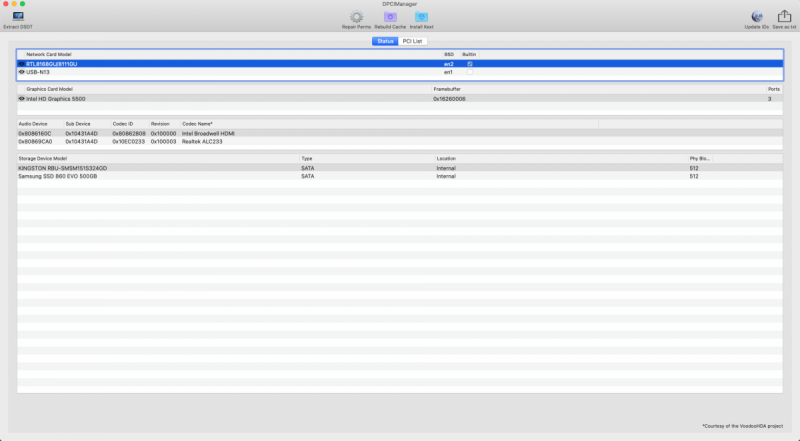Viewport: 800px width, 441px height.
Task: Select the USB-N13 network card row
Action: point(400,72)
